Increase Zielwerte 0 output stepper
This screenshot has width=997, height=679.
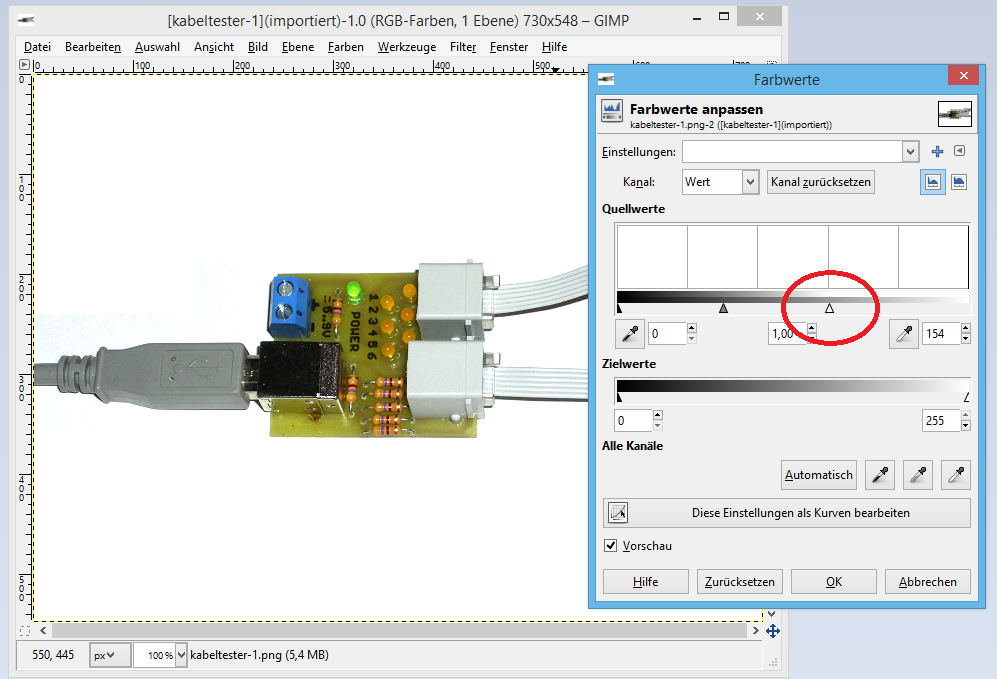[x=657, y=415]
